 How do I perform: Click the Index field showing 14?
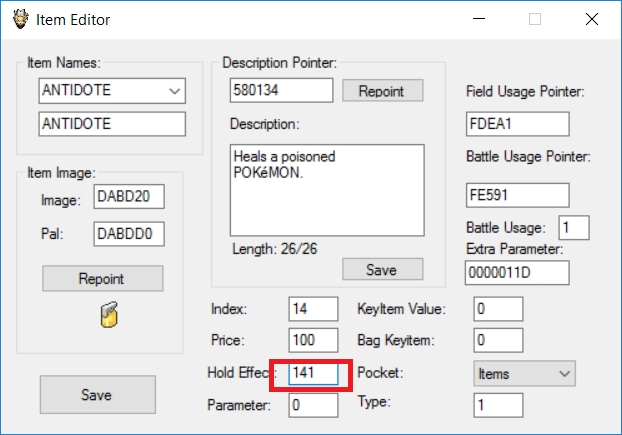coord(313,309)
